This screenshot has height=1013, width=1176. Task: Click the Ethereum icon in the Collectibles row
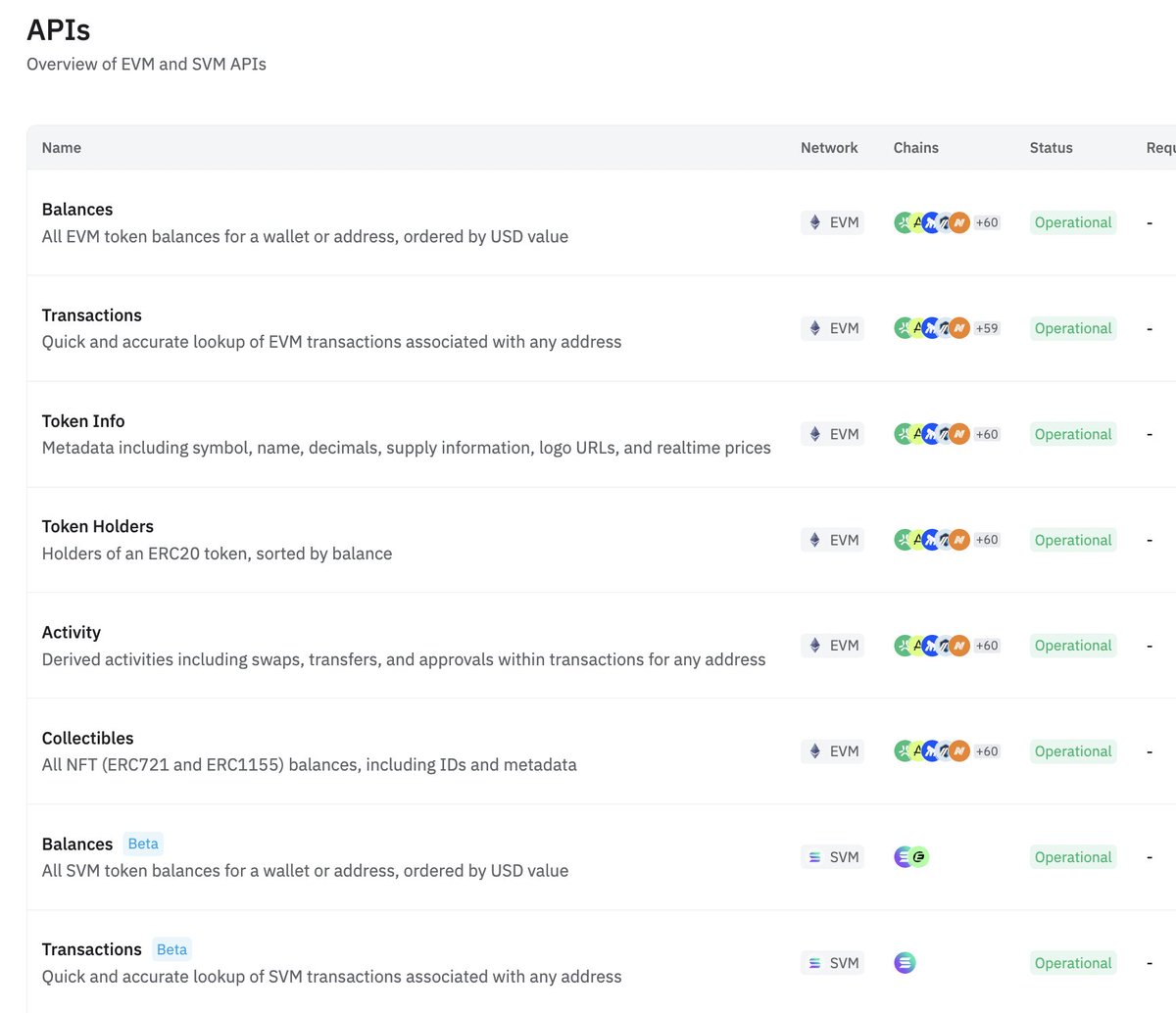tap(814, 751)
